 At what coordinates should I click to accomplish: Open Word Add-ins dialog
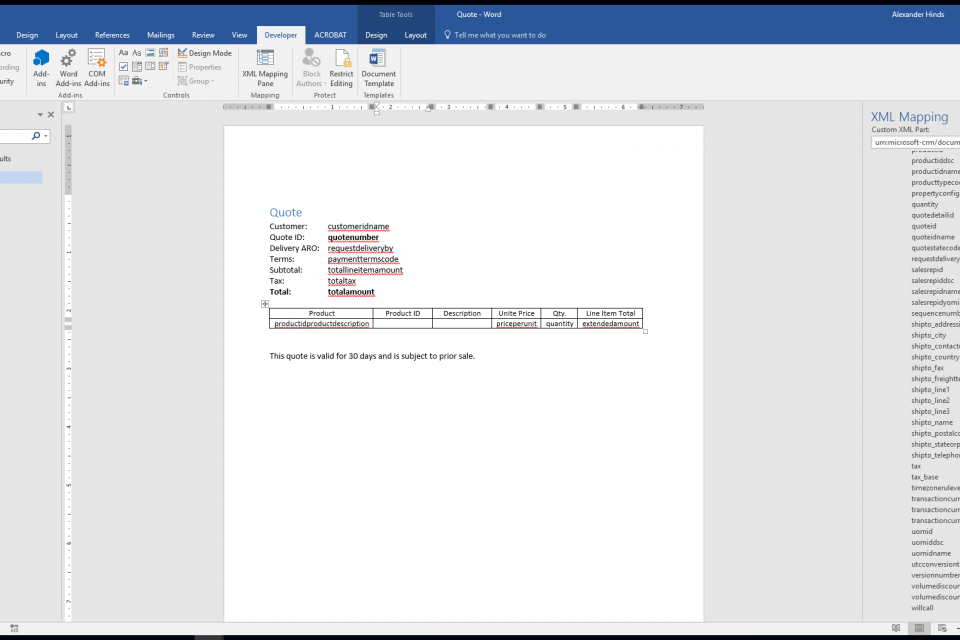click(69, 66)
